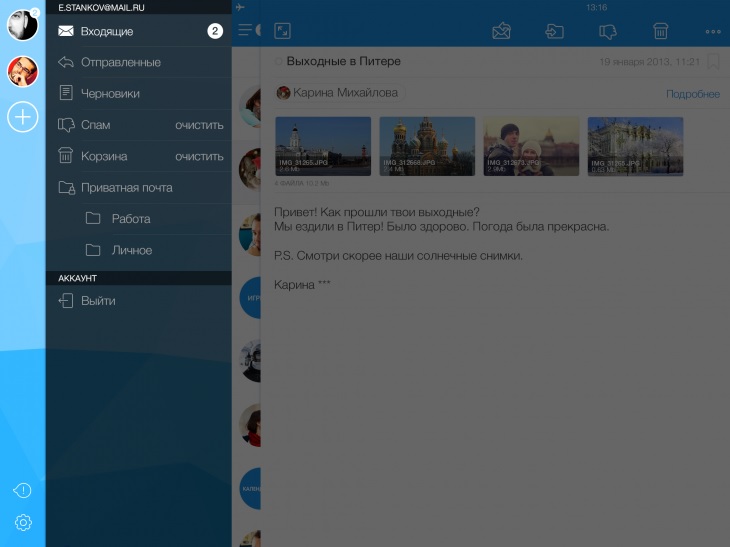730x547 pixels.
Task: Click the mark-as-unread envelope toolbar icon
Action: [502, 31]
